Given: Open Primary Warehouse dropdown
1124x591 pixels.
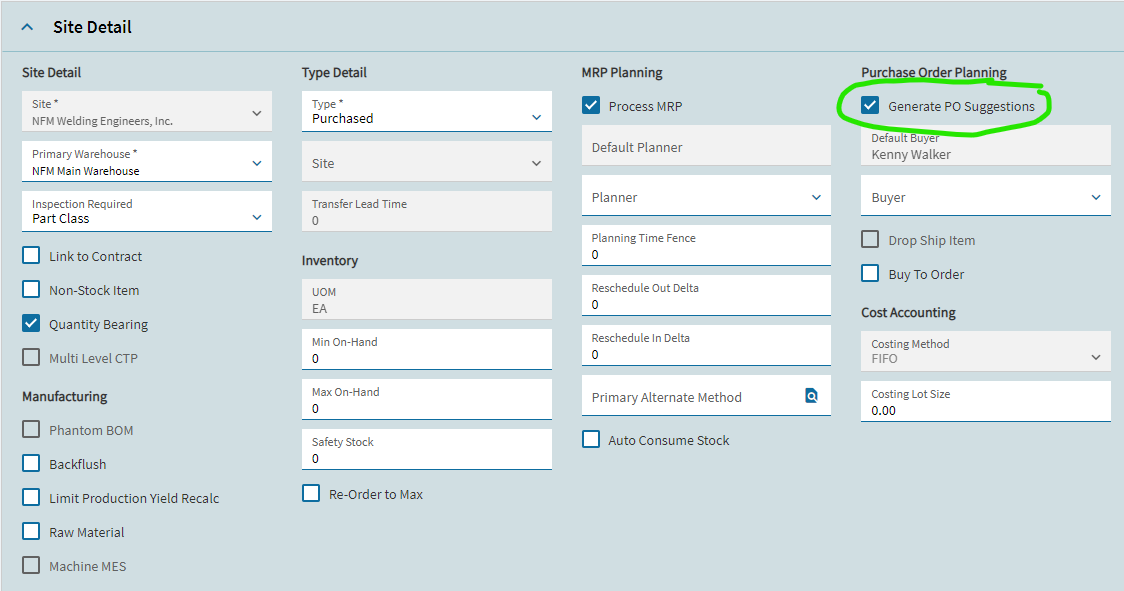Looking at the screenshot, I should (147, 161).
